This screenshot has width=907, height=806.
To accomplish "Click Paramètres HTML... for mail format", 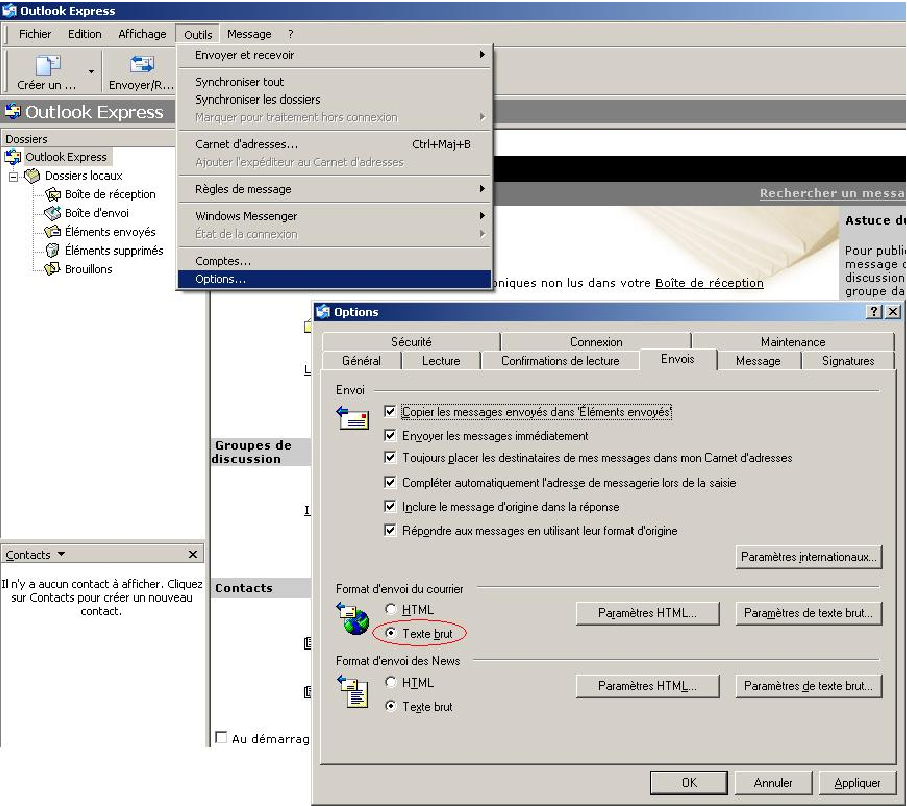I will pyautogui.click(x=647, y=613).
